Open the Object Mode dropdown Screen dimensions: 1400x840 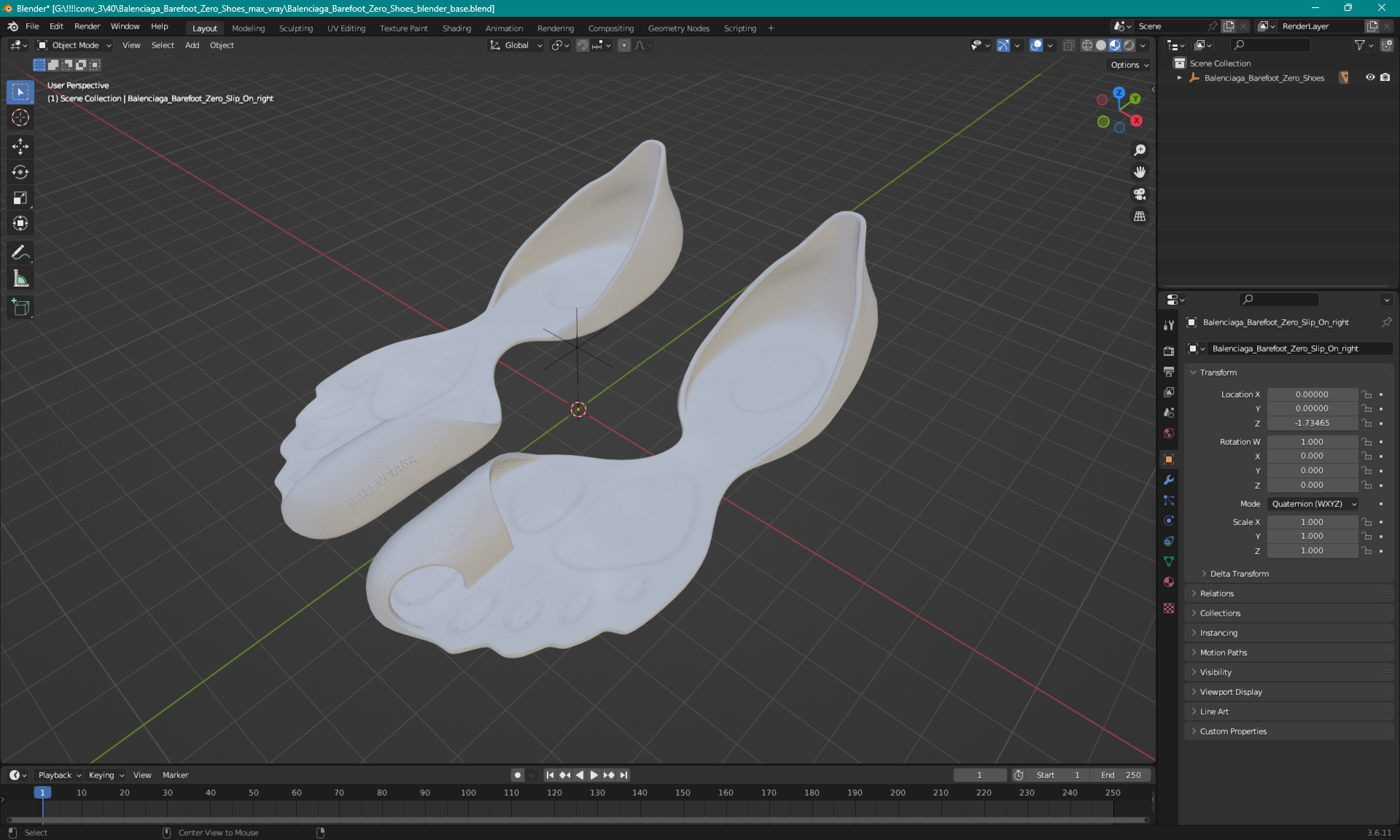click(x=74, y=45)
